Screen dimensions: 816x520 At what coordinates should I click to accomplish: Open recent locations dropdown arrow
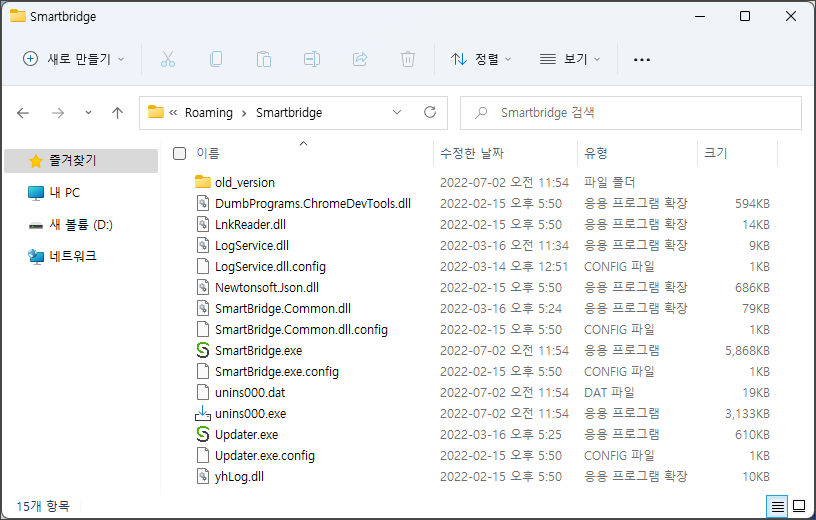click(x=88, y=112)
